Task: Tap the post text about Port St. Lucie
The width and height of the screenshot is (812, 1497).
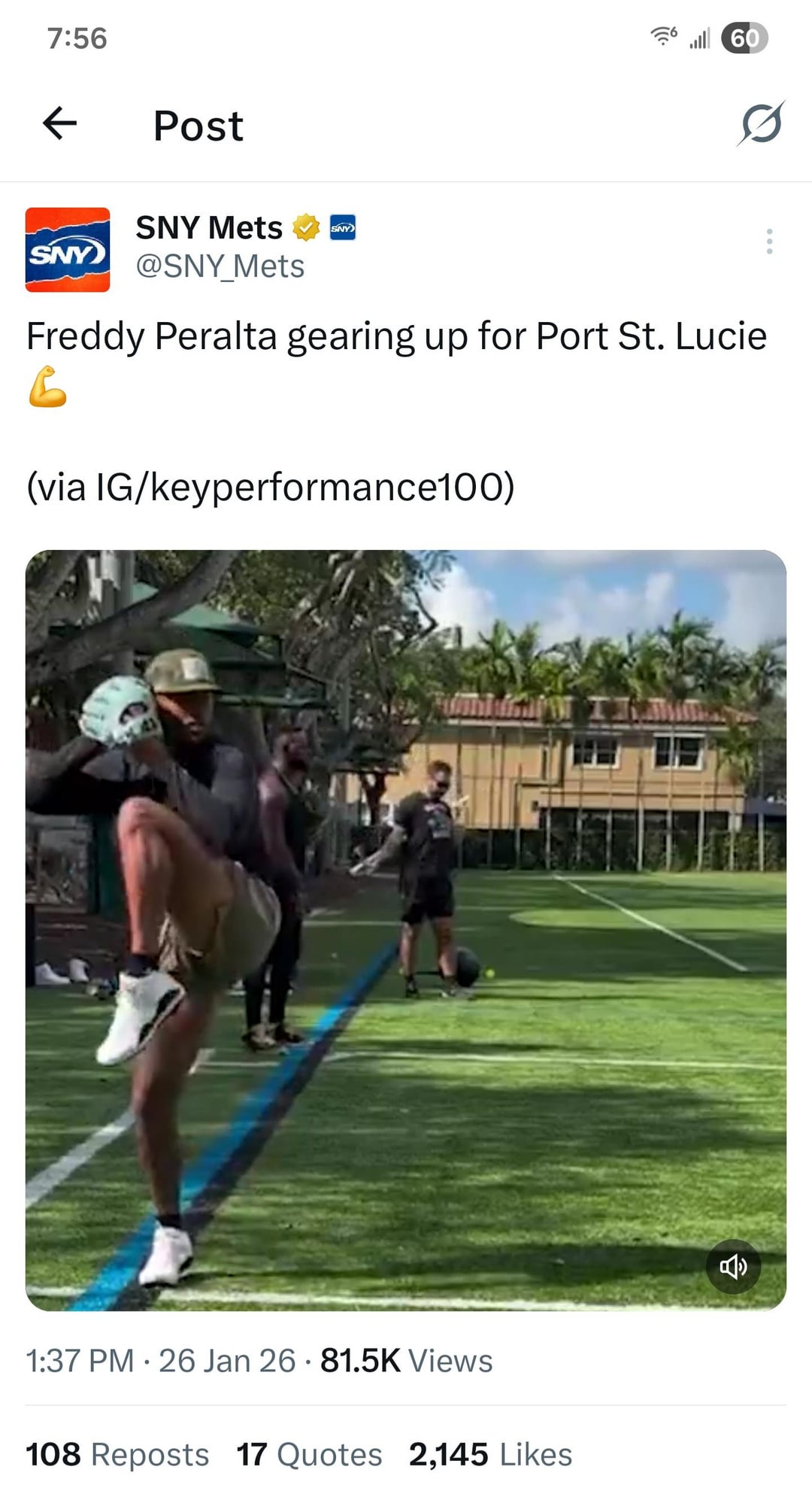Action: 396,336
